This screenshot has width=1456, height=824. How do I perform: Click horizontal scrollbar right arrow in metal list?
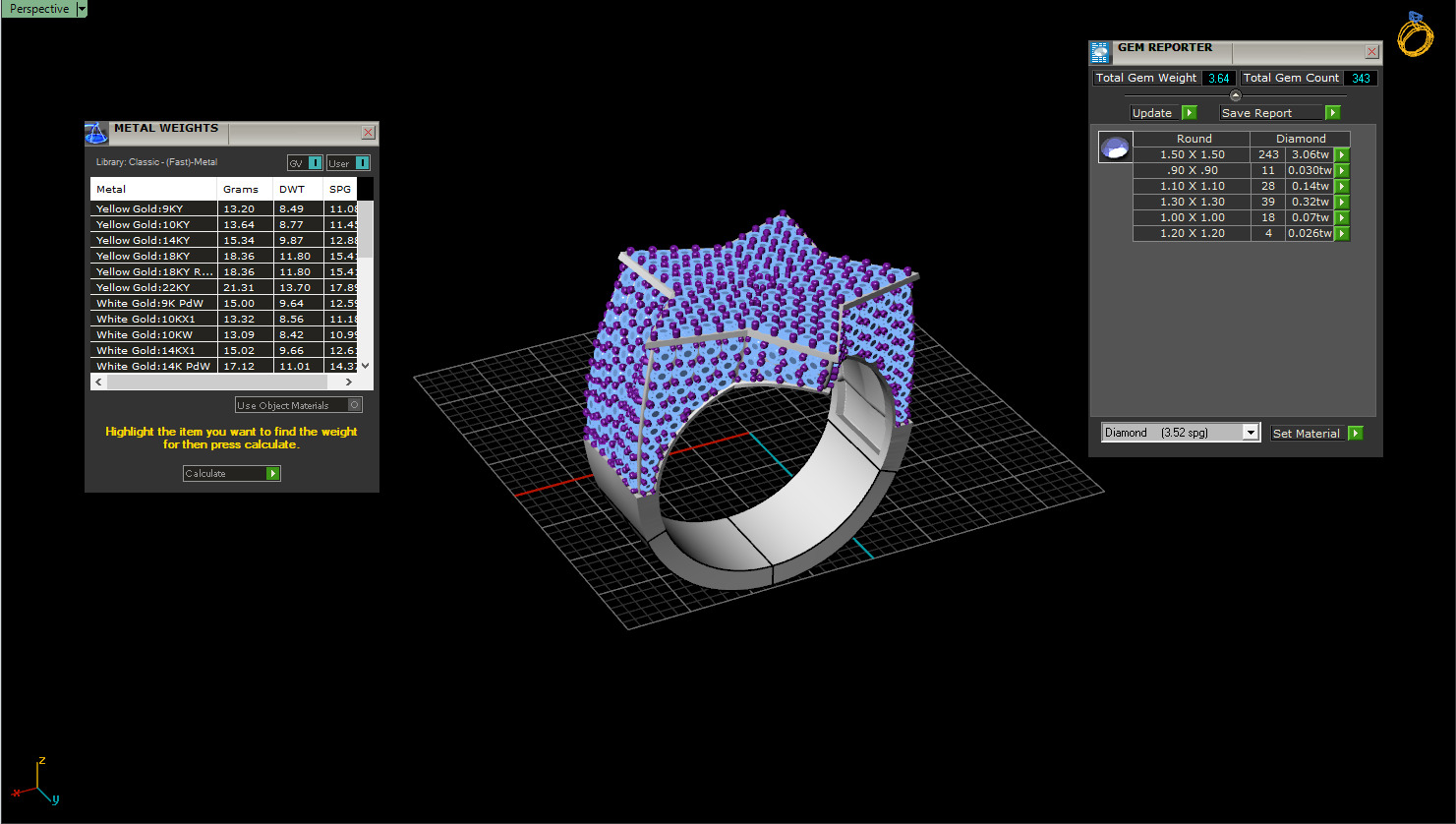pos(349,382)
